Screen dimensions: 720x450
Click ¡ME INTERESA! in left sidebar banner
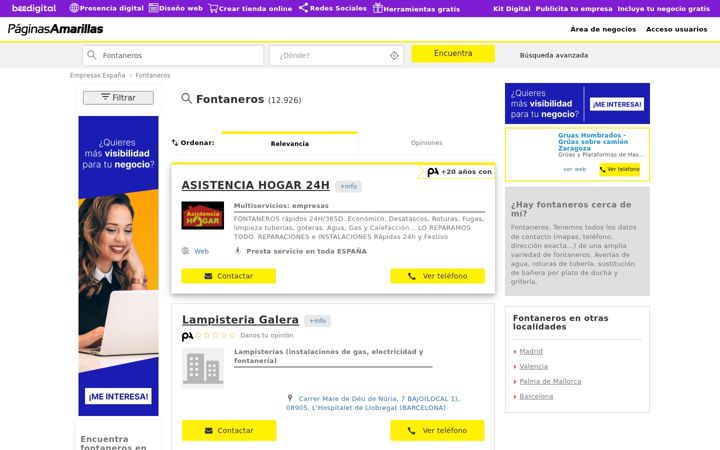pos(118,396)
